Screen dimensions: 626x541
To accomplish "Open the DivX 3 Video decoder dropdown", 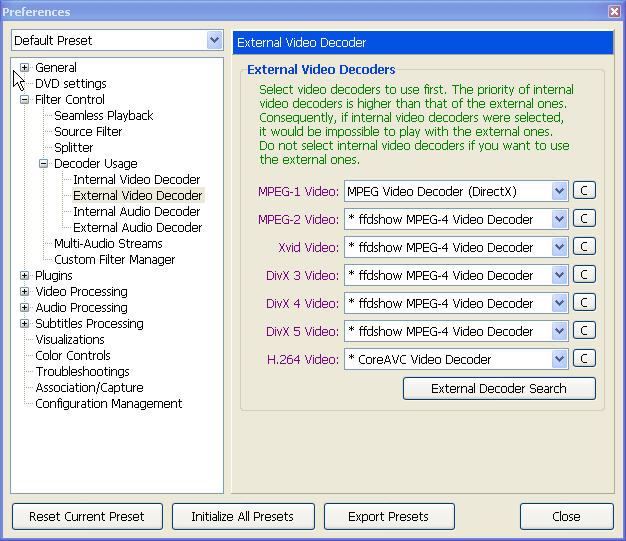I will pyautogui.click(x=558, y=275).
